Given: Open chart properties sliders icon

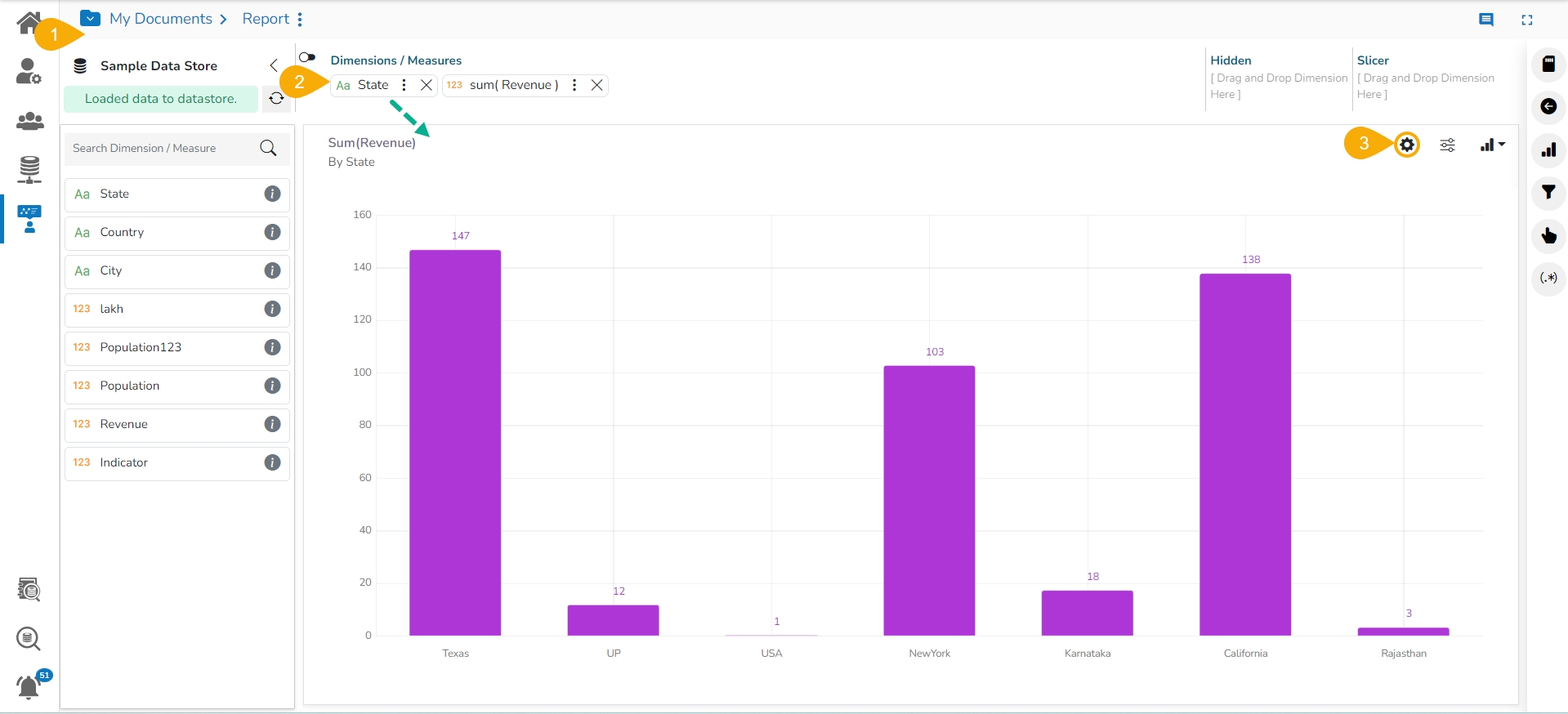Looking at the screenshot, I should coord(1447,145).
